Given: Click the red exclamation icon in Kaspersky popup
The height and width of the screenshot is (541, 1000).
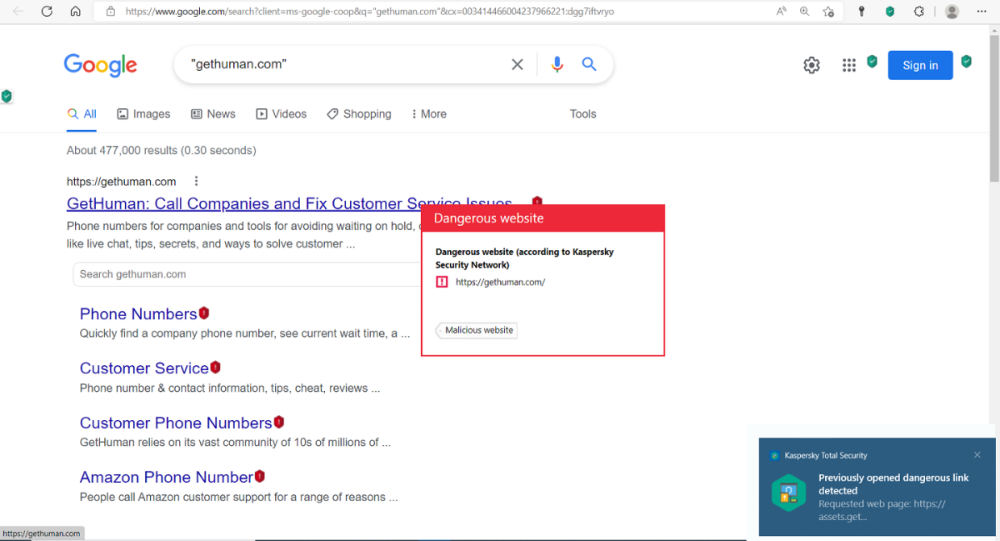Looking at the screenshot, I should pos(442,282).
